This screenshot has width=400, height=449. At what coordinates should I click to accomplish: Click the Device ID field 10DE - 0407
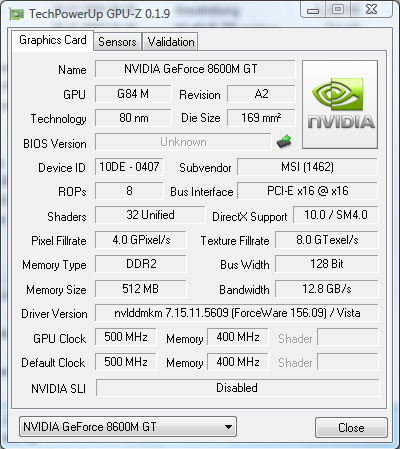(129, 167)
